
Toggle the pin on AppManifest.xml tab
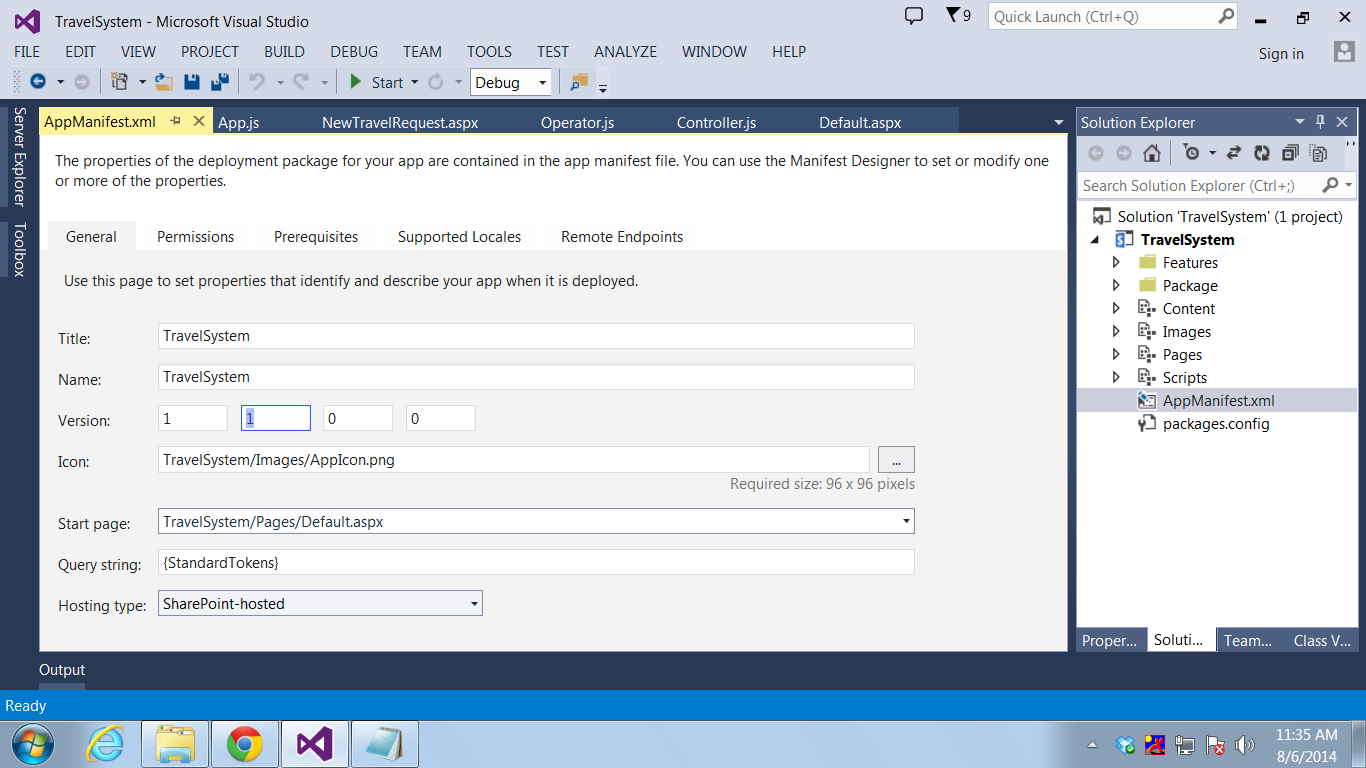(176, 121)
